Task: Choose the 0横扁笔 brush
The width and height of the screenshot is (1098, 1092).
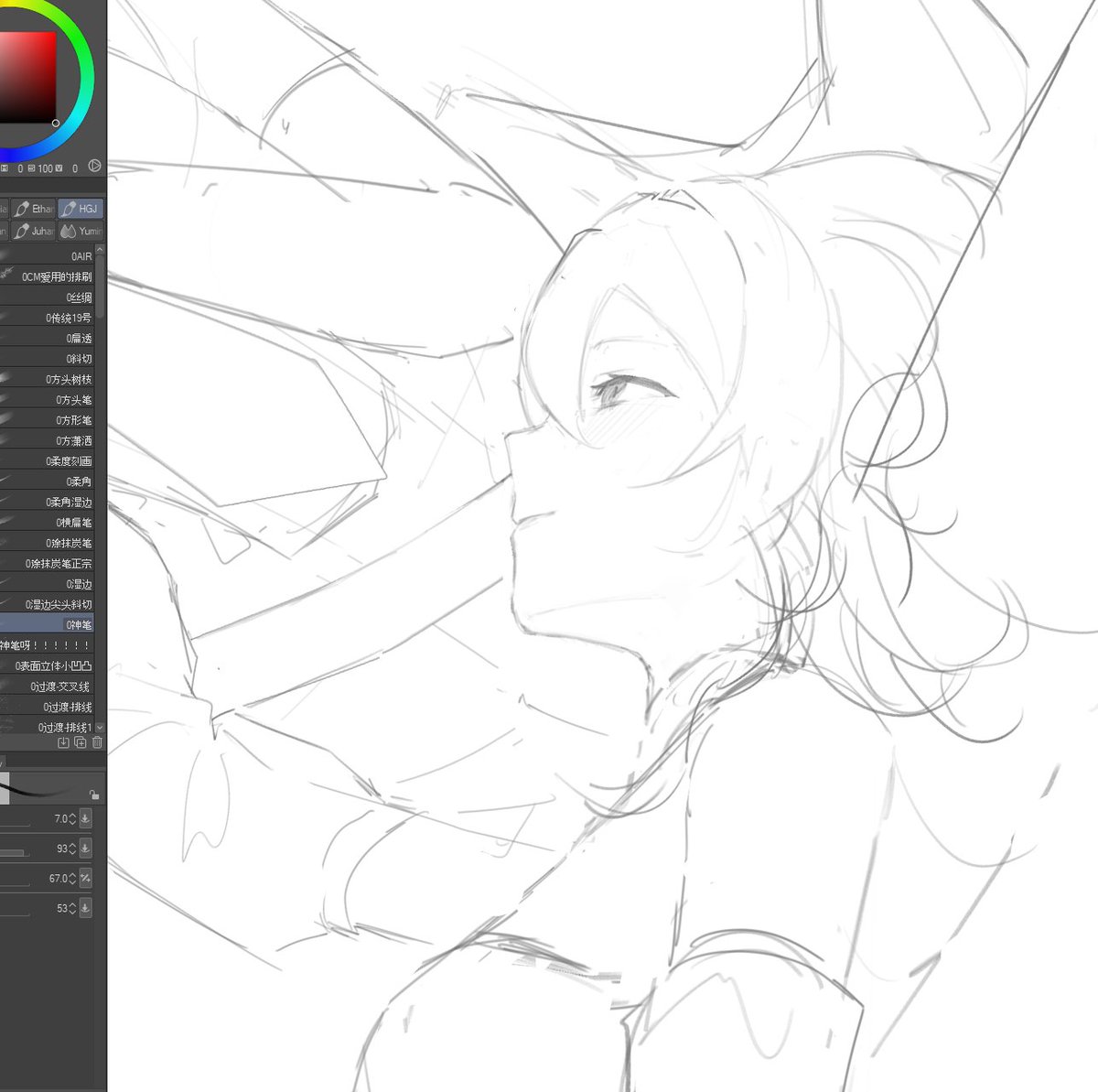Action: pyautogui.click(x=47, y=522)
